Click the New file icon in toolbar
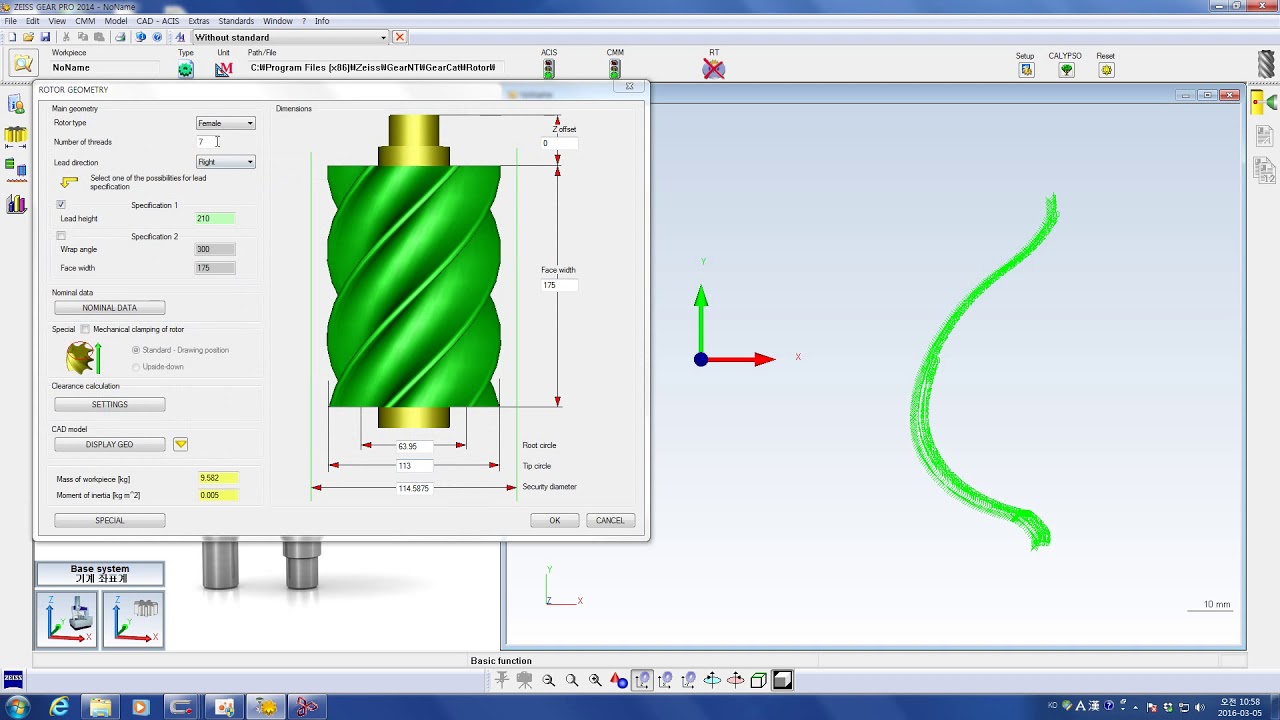Viewport: 1280px width, 720px height. (x=12, y=37)
